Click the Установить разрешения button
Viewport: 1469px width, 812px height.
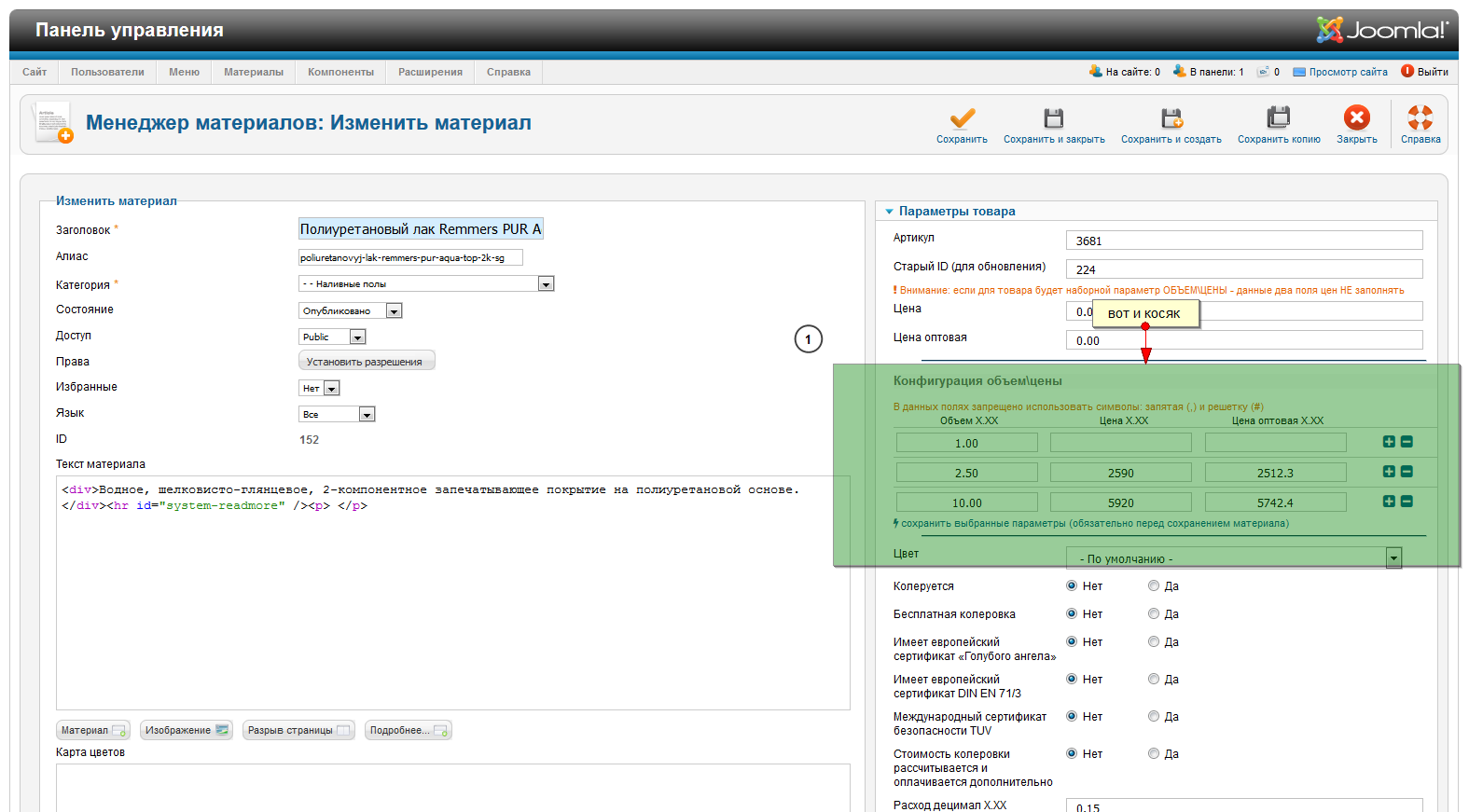coord(366,362)
